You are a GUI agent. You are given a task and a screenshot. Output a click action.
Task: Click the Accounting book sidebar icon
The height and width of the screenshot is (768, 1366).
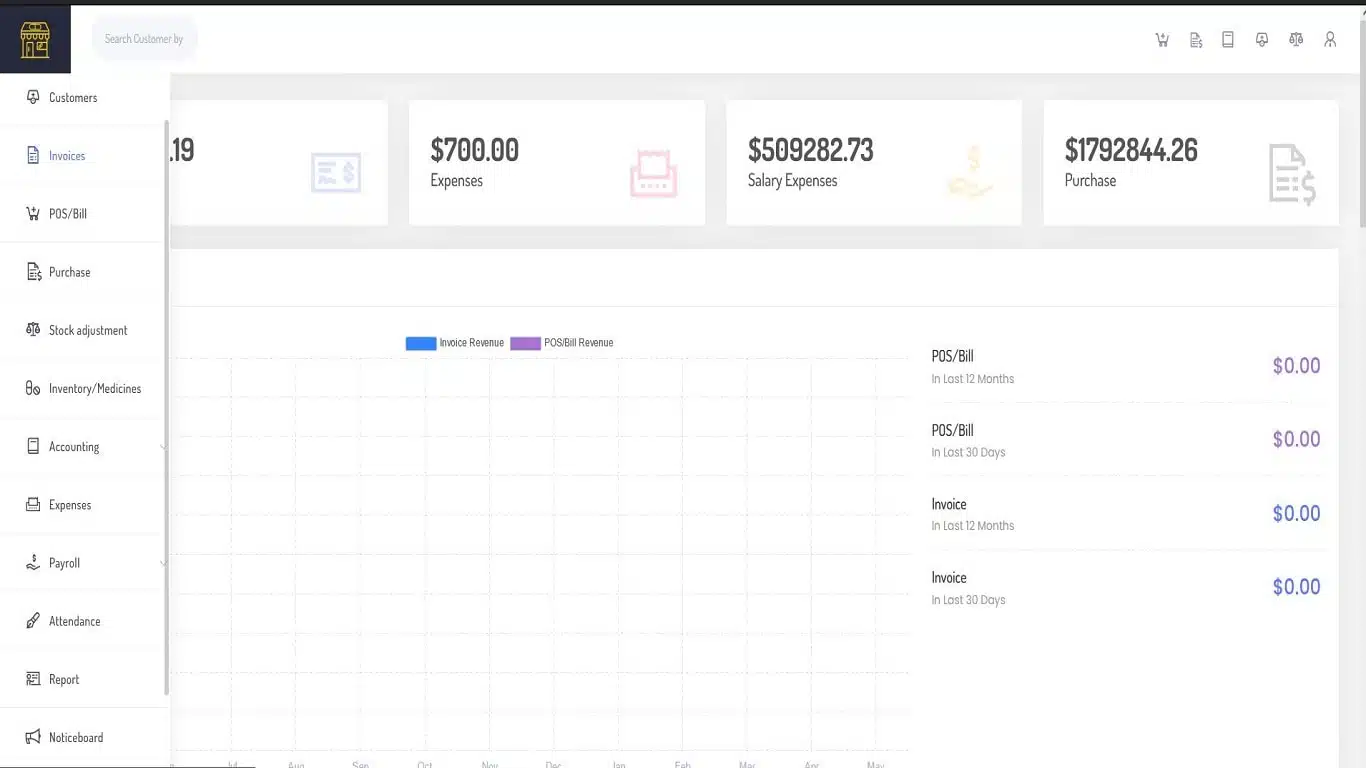pyautogui.click(x=33, y=446)
